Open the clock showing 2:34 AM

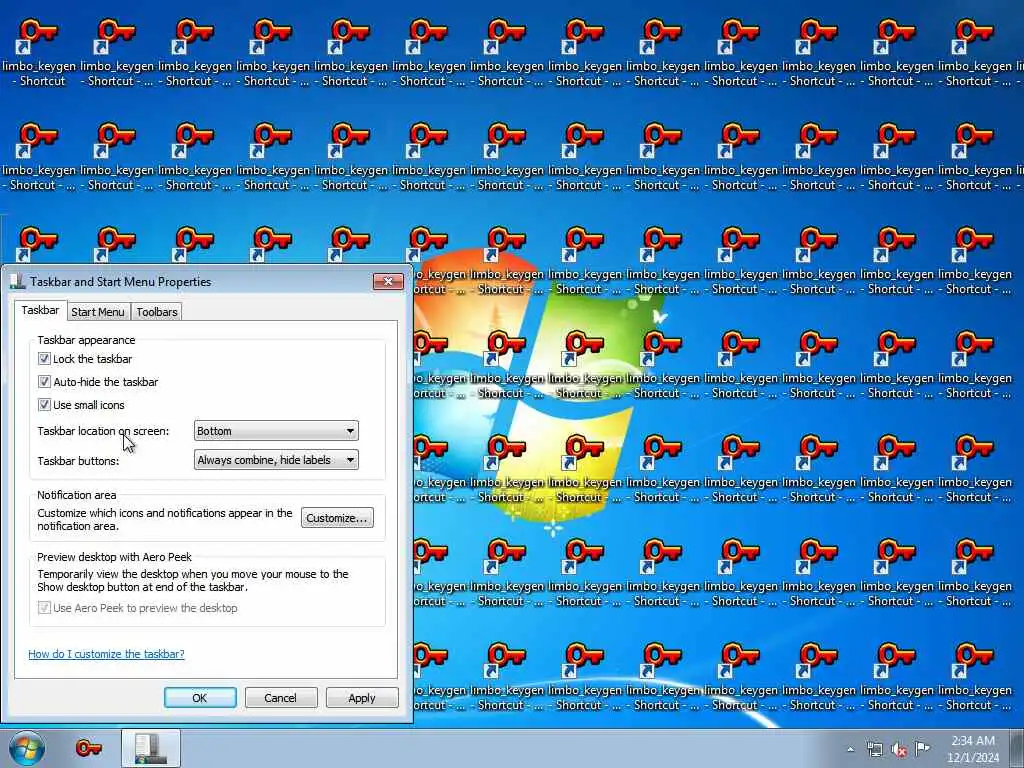972,749
